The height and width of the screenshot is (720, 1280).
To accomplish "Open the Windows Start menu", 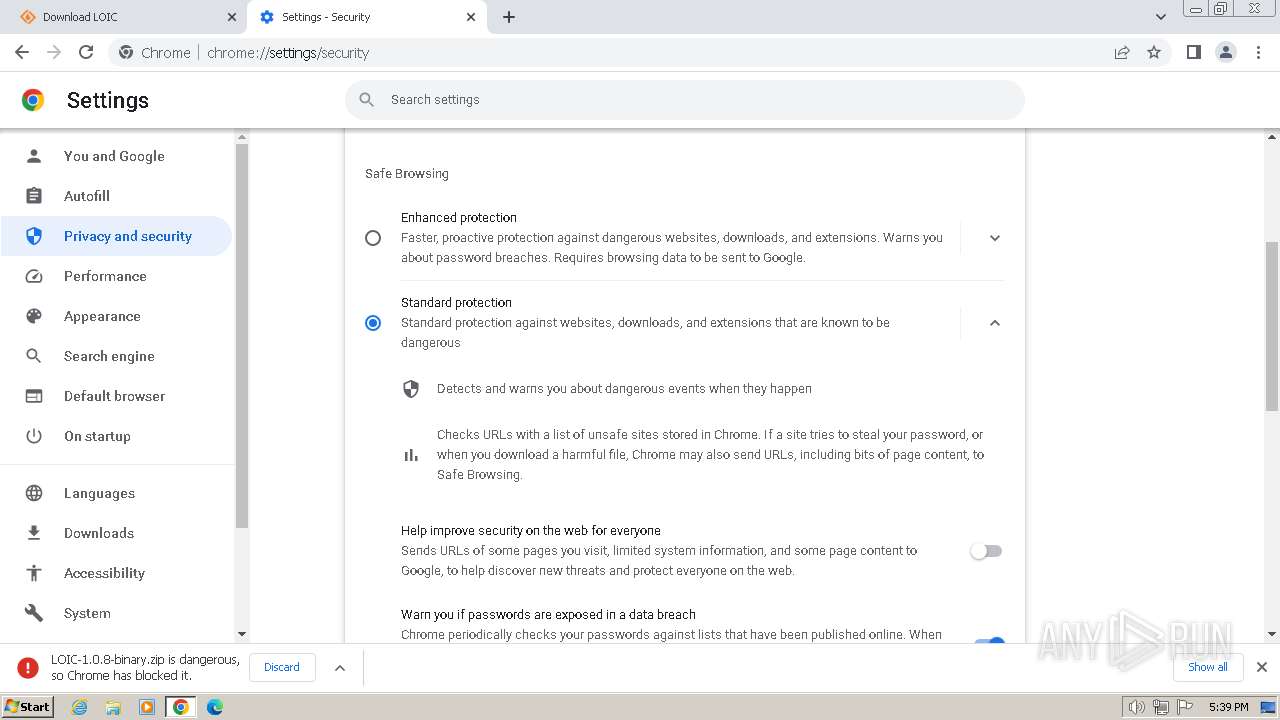I will pos(28,707).
